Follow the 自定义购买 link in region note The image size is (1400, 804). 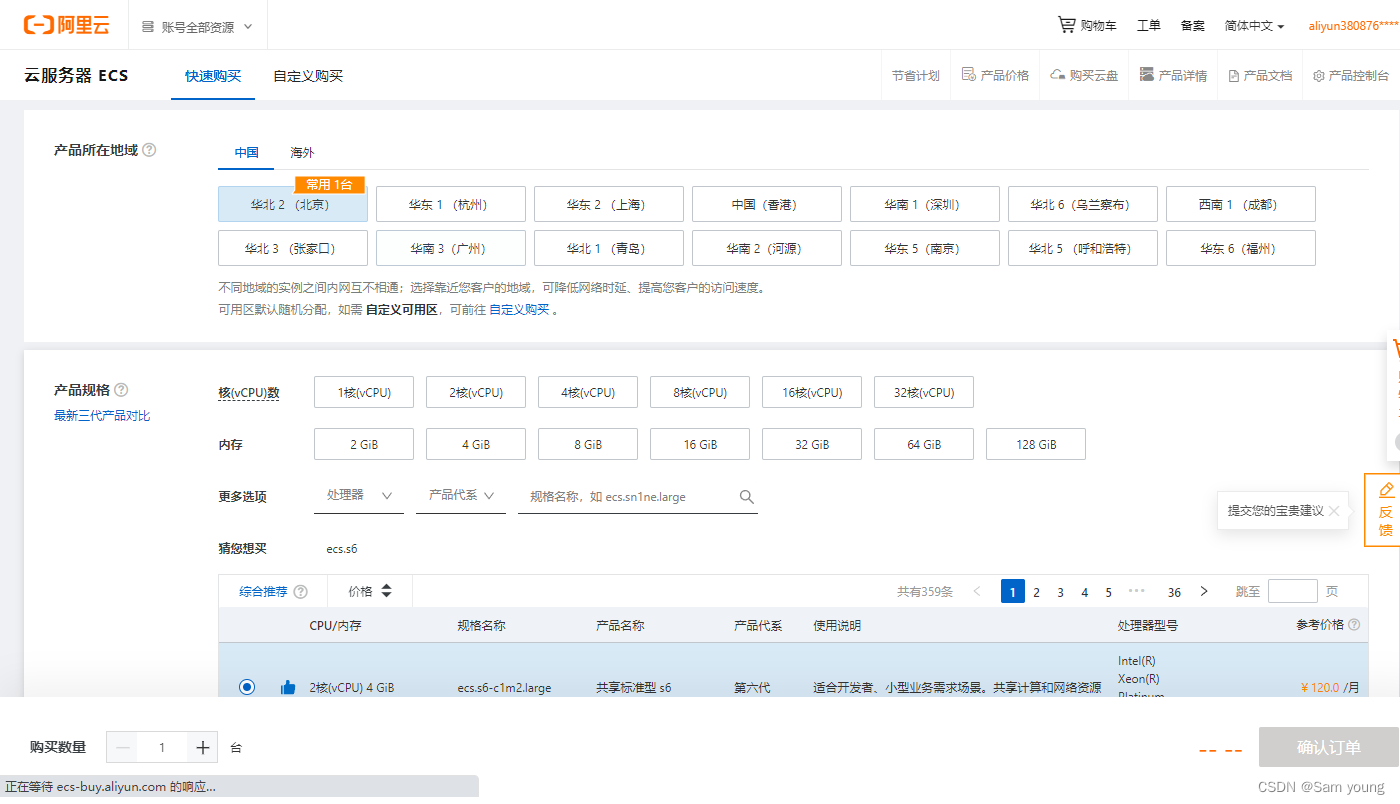519,310
